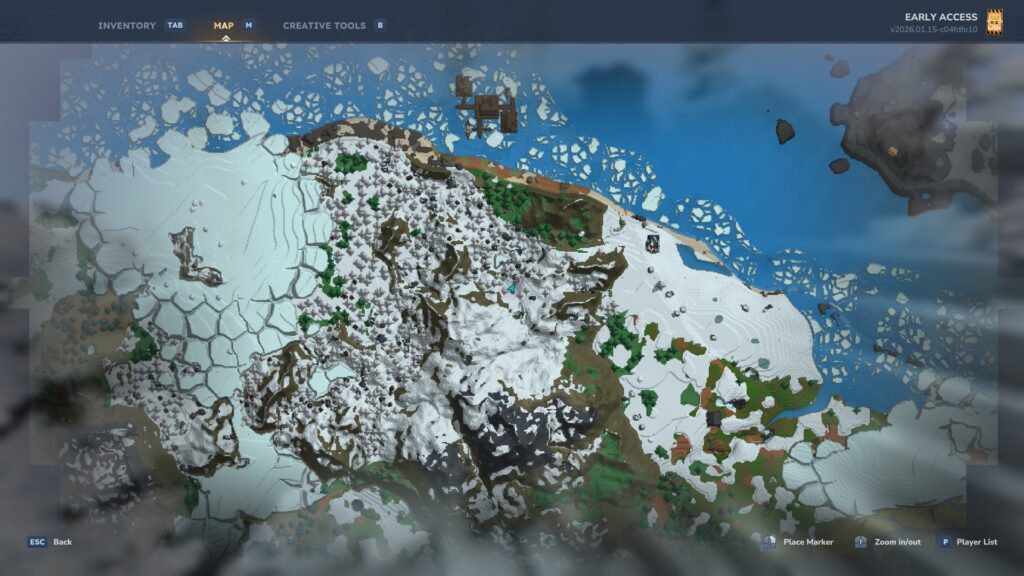
Task: Click the Early Access label
Action: (x=940, y=17)
